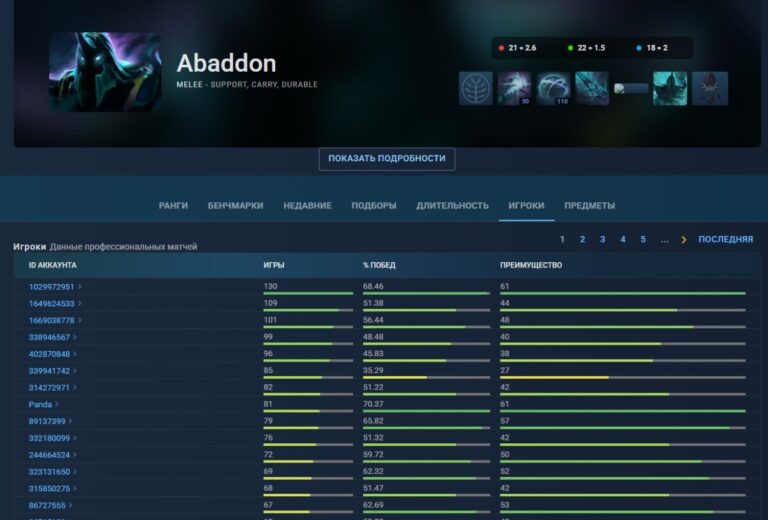Open the Abaddon talent tree icon
The width and height of the screenshot is (768, 520).
click(476, 88)
